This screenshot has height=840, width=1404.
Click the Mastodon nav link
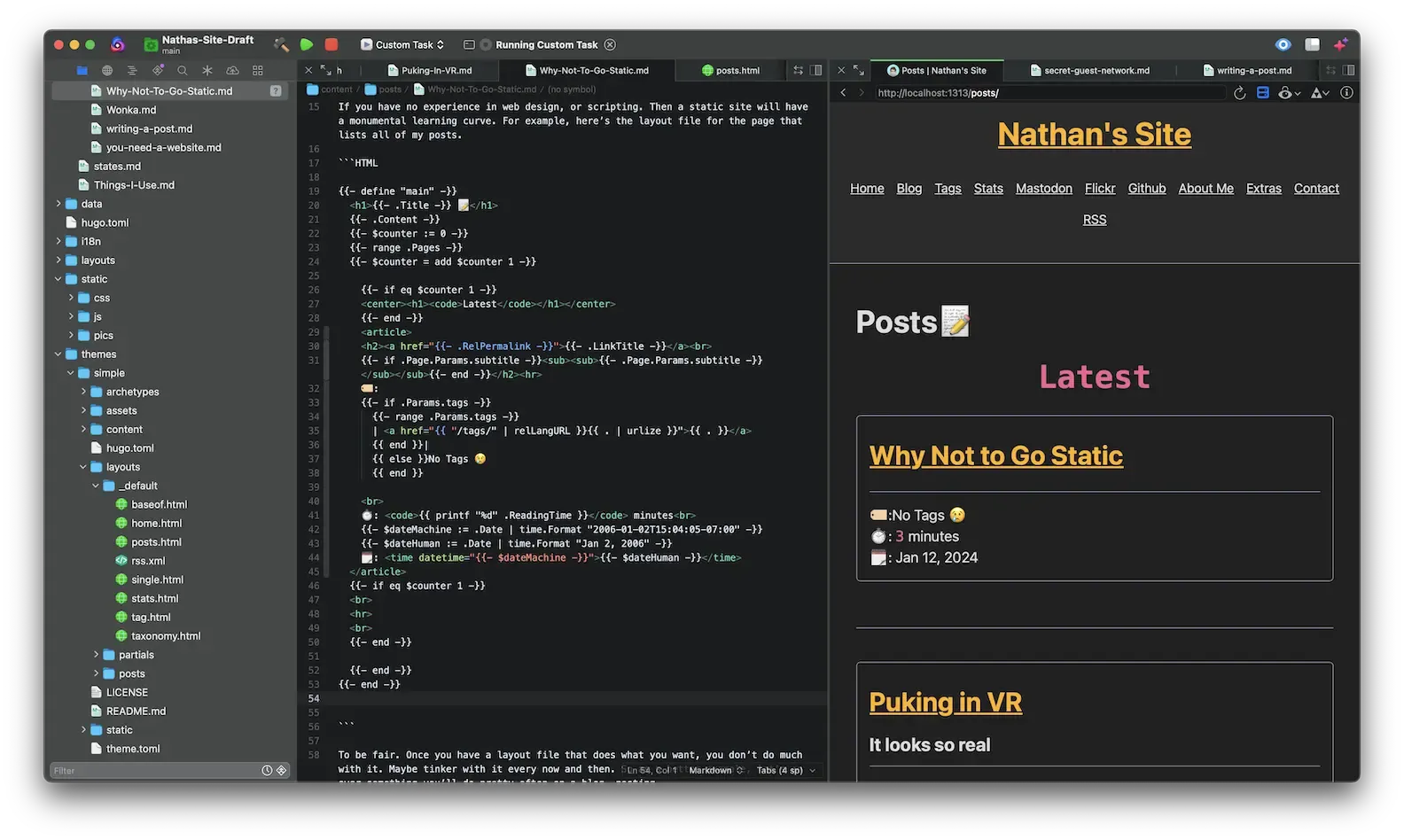click(x=1043, y=189)
